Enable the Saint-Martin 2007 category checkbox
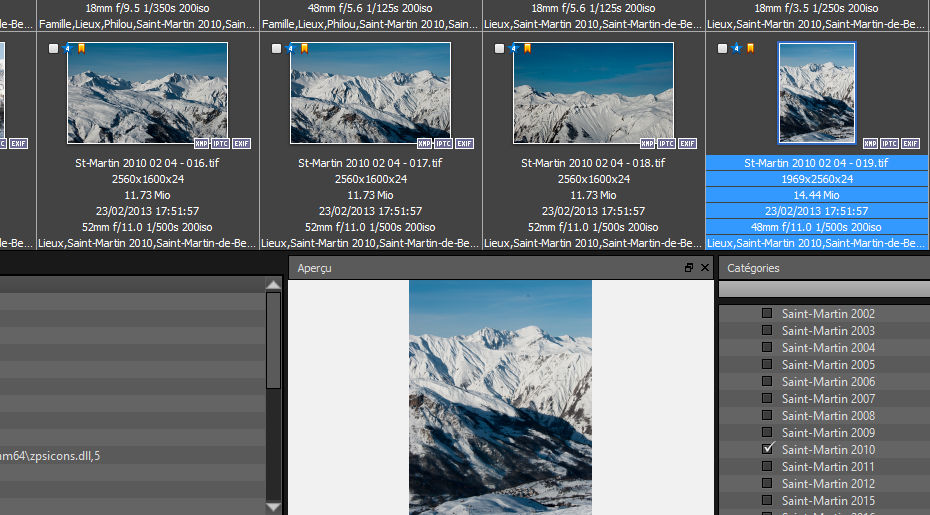This screenshot has height=515, width=930. 767,398
